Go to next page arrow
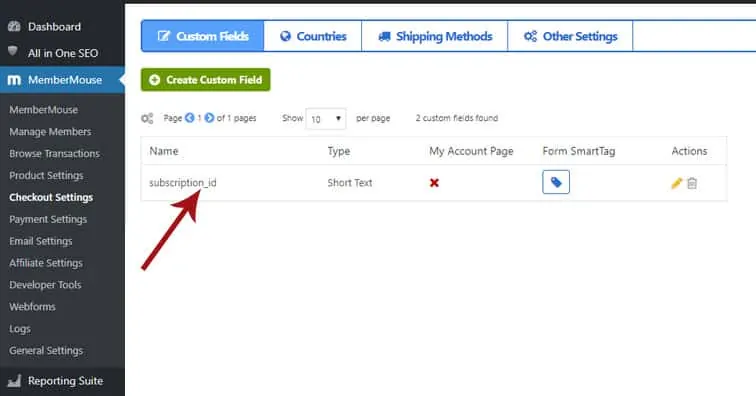The height and width of the screenshot is (396, 756). 209,118
